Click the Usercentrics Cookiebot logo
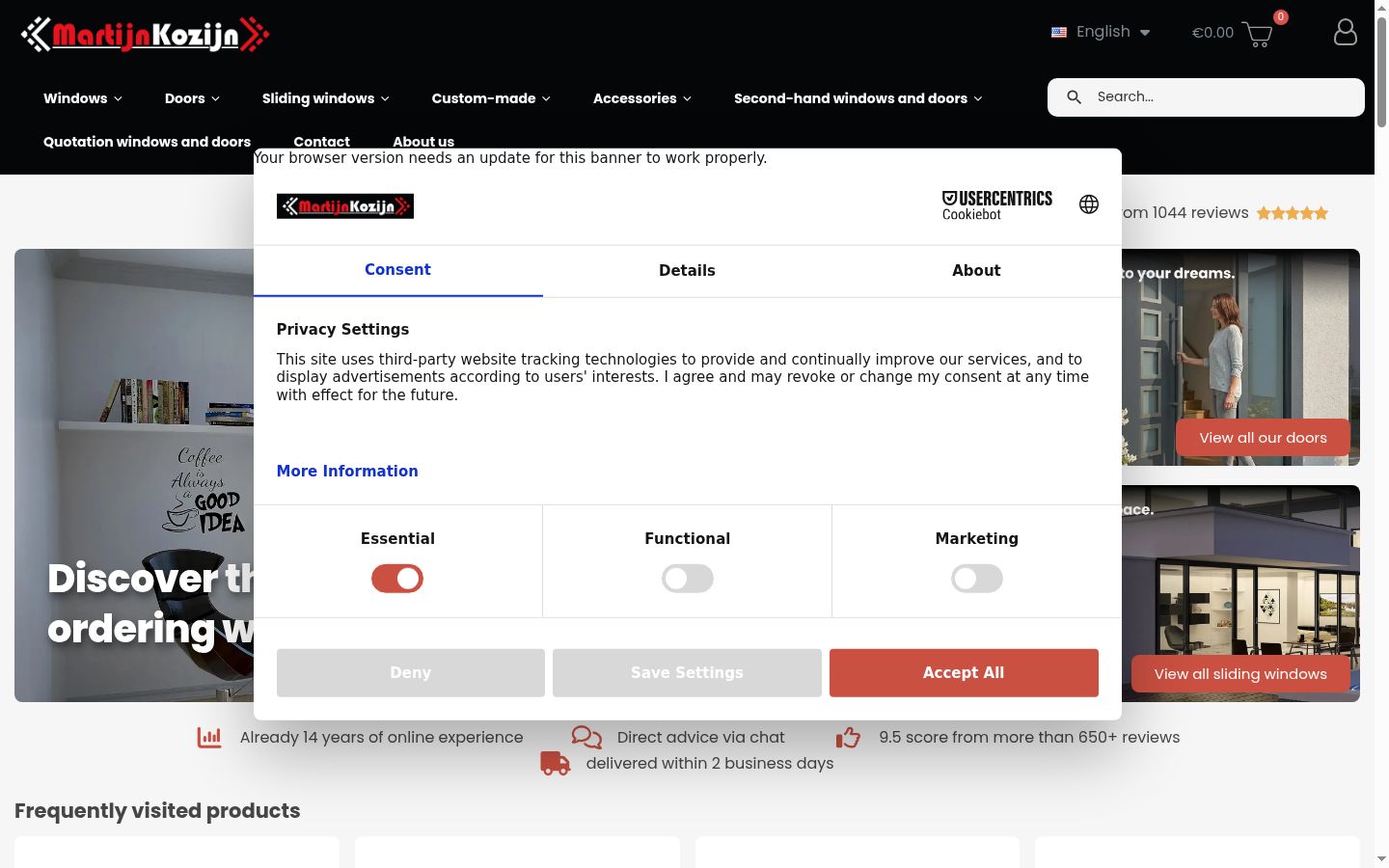This screenshot has width=1389, height=868. 997,204
